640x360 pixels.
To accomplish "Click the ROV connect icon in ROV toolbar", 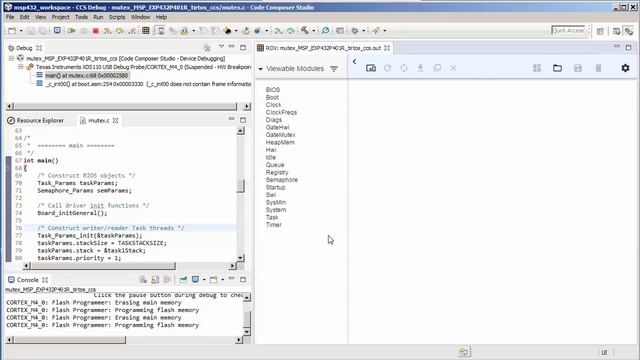I will (371, 68).
